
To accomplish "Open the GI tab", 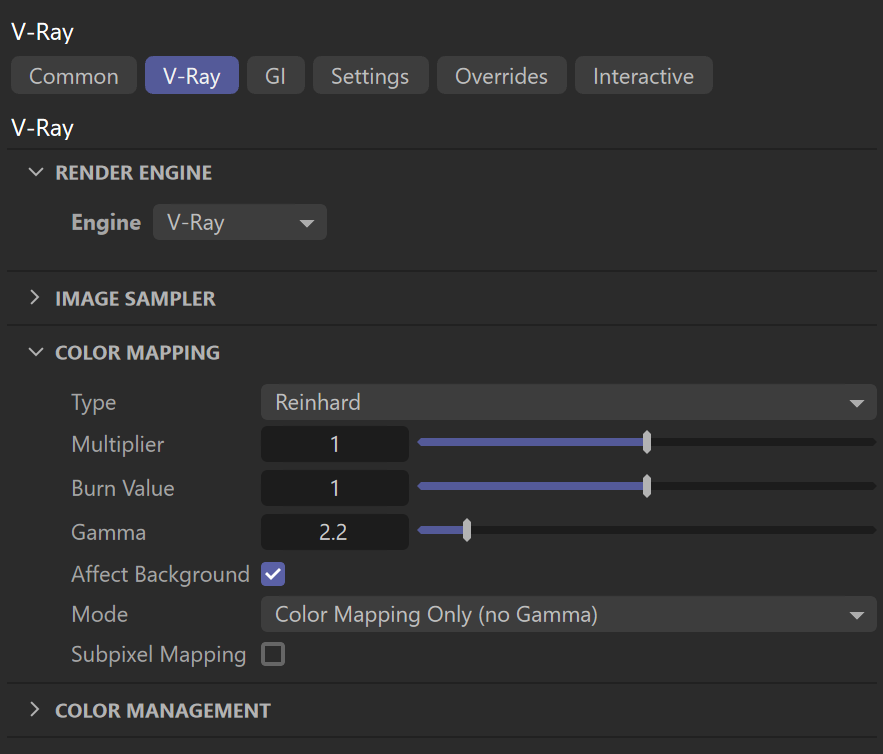I will pyautogui.click(x=275, y=75).
